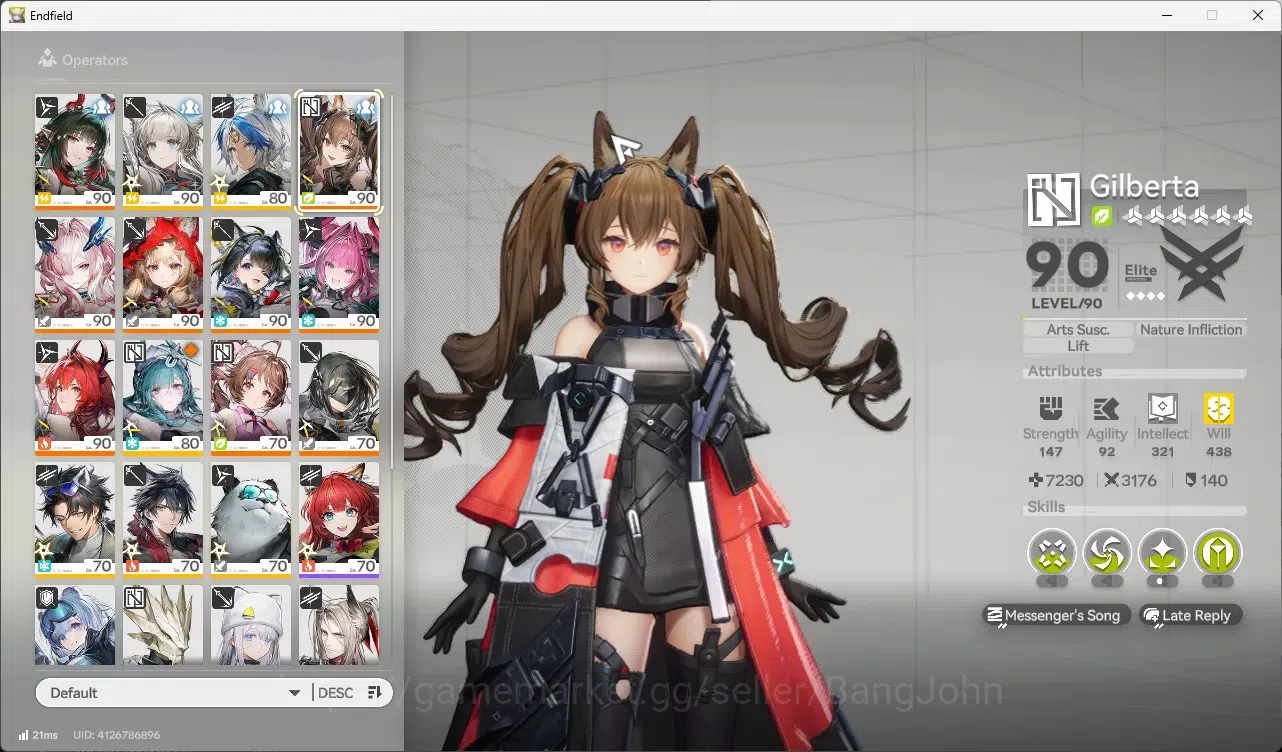
Task: Select the operator wearing a white beanie
Action: [x=251, y=625]
